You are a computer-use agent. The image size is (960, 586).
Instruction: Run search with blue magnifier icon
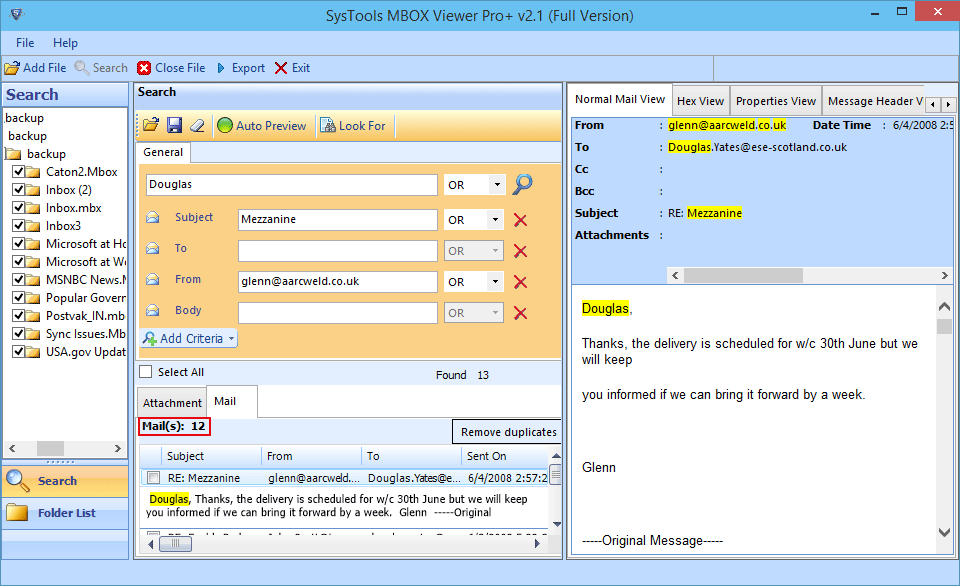point(522,184)
